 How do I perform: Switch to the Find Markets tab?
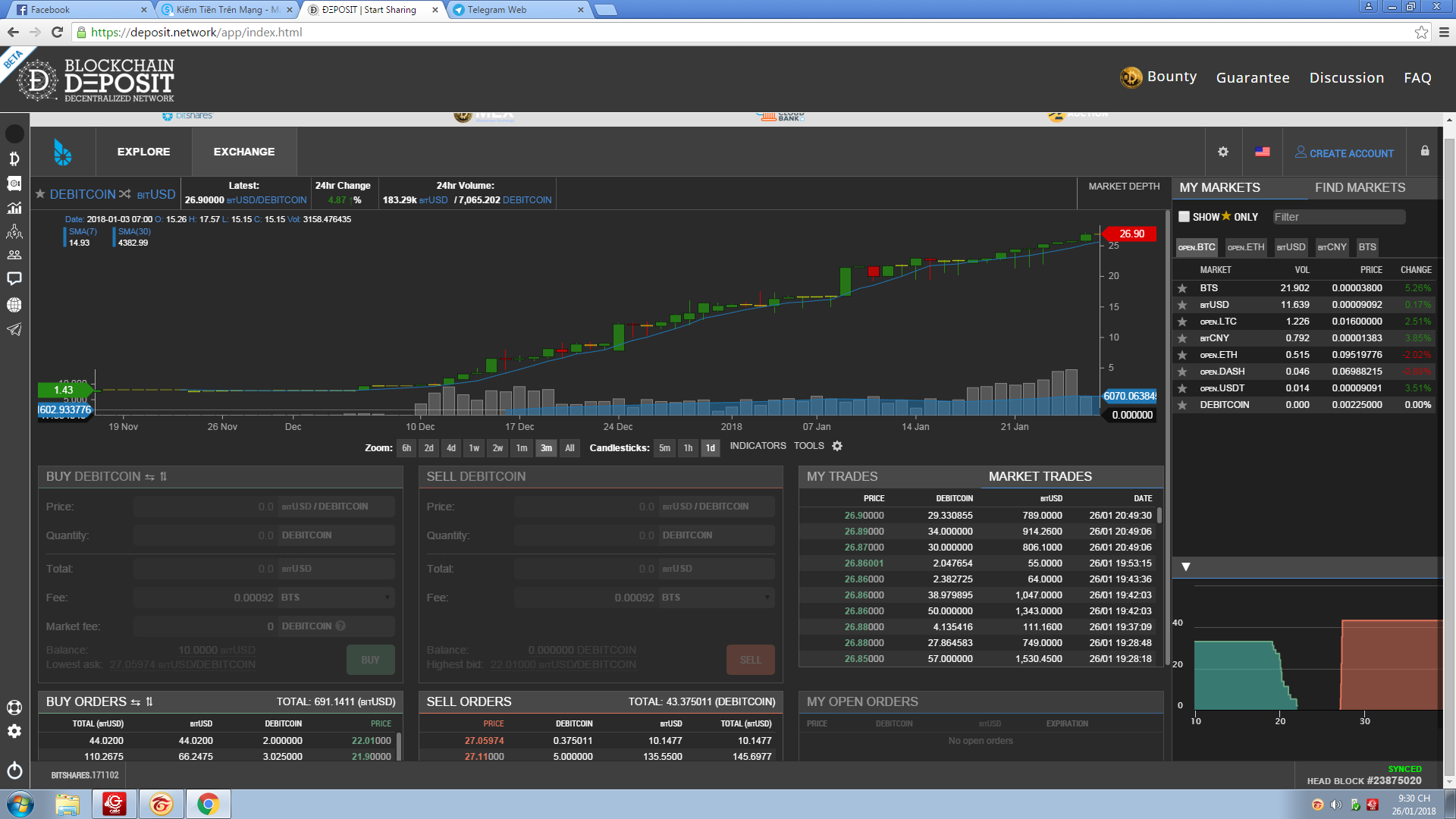pyautogui.click(x=1360, y=187)
